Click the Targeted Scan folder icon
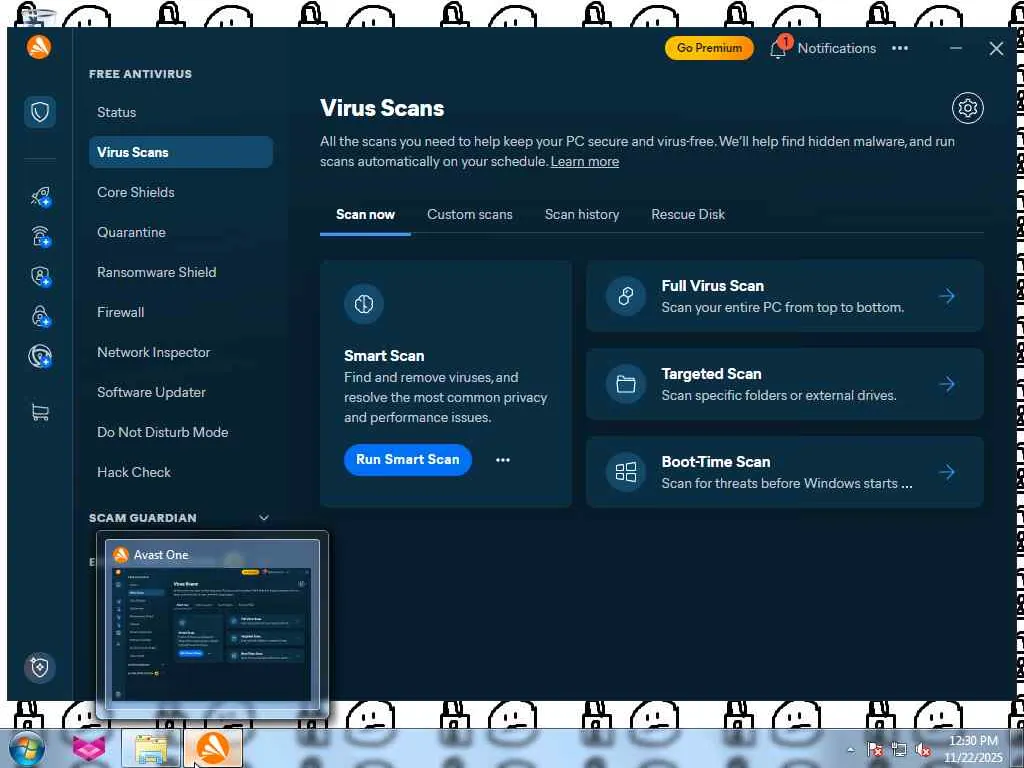The width and height of the screenshot is (1024, 768). pos(626,384)
